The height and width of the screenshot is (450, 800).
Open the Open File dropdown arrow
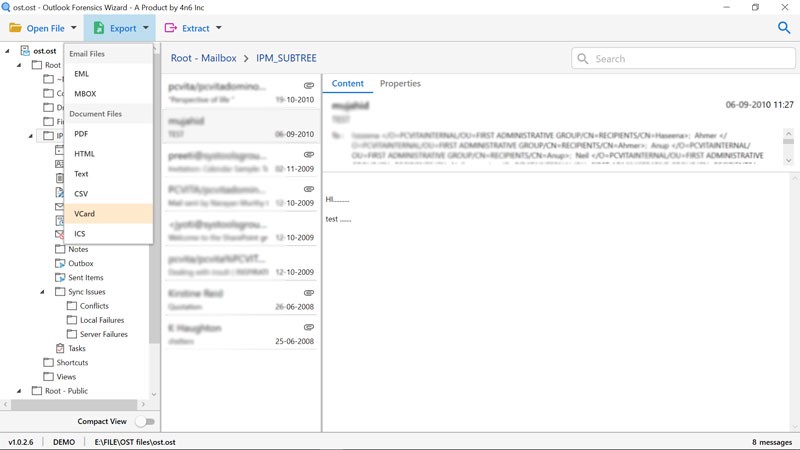[x=73, y=28]
